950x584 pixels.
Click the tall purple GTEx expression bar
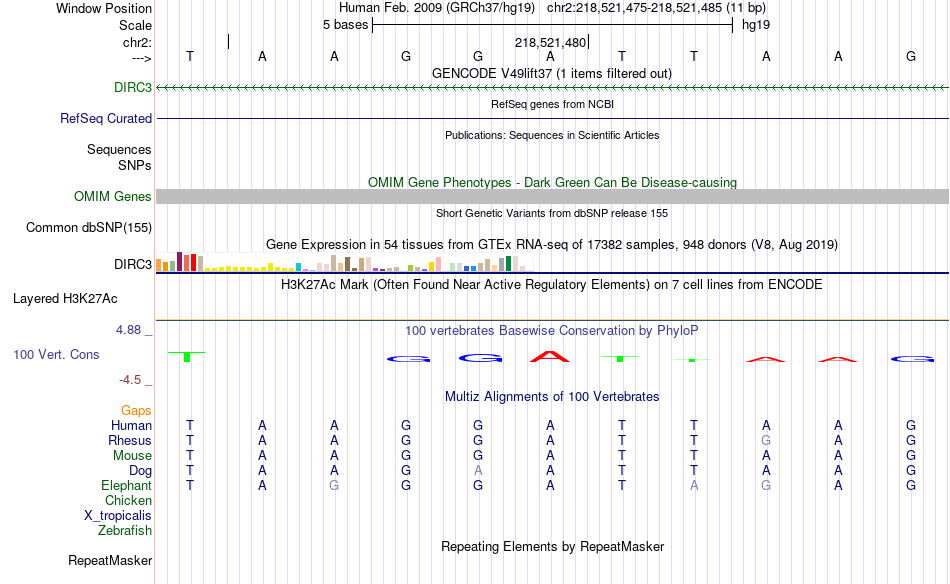[179, 261]
